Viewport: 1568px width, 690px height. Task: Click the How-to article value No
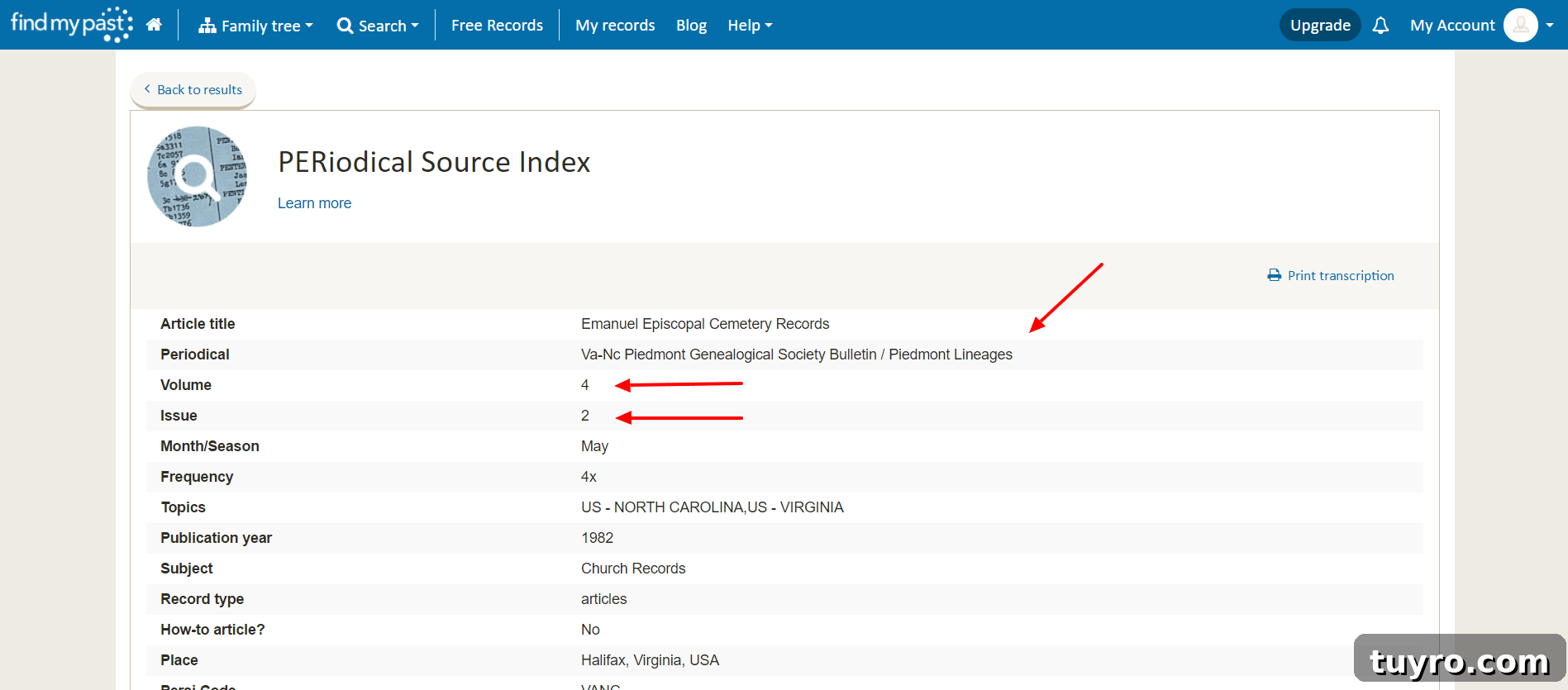[x=590, y=630]
